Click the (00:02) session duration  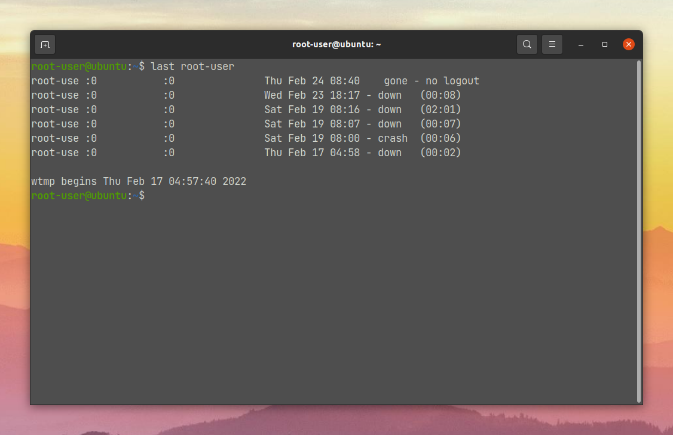[440, 152]
